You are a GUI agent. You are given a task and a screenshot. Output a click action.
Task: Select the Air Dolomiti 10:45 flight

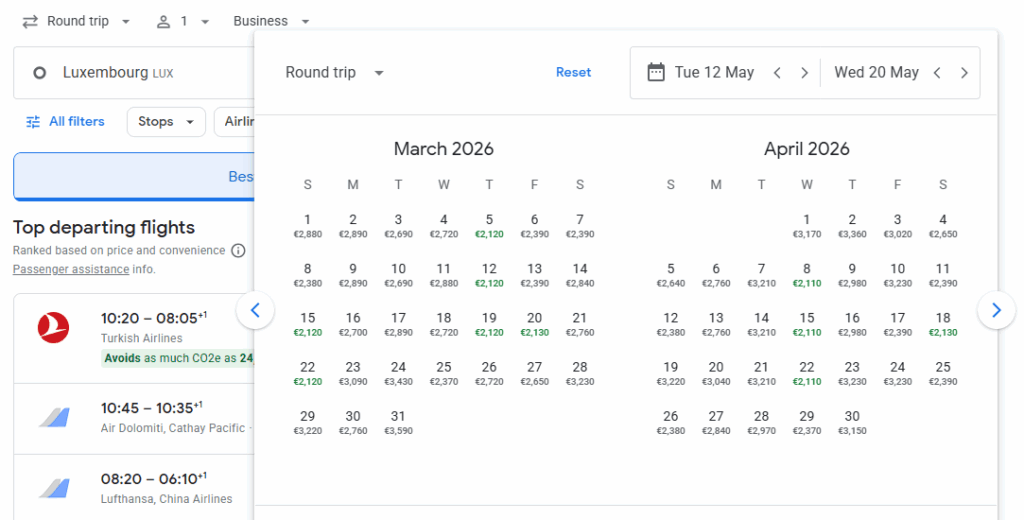click(x=134, y=419)
